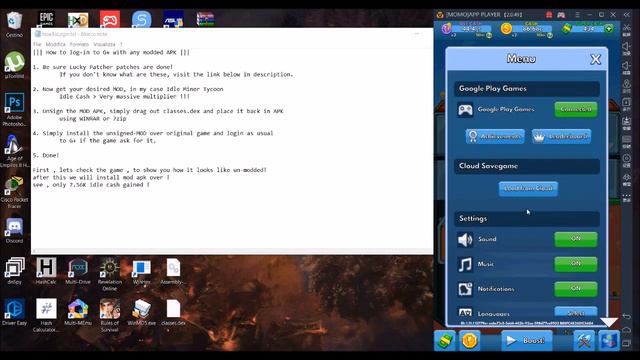Click the red icon in emulator title bar
640x360 pixels.
click(x=549, y=15)
